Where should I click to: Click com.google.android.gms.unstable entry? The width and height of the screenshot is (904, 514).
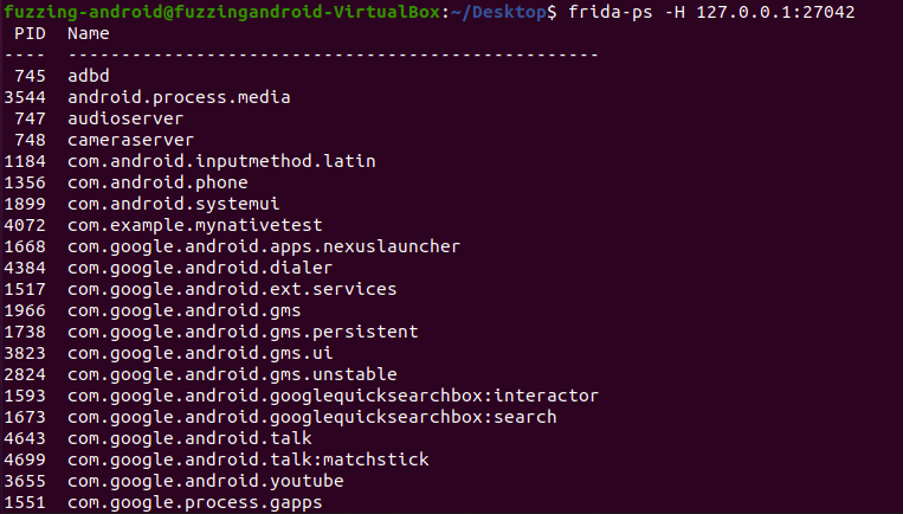click(232, 374)
